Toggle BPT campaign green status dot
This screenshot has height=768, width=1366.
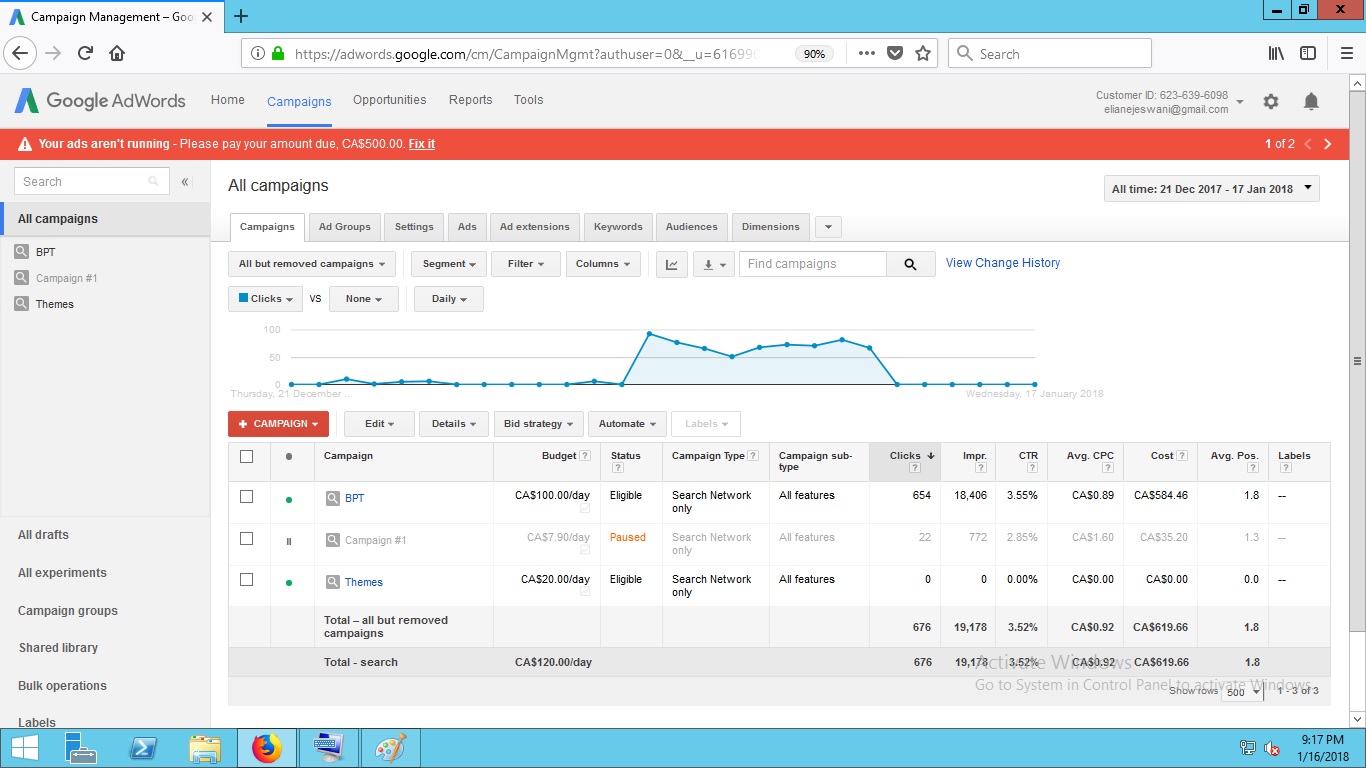(289, 499)
